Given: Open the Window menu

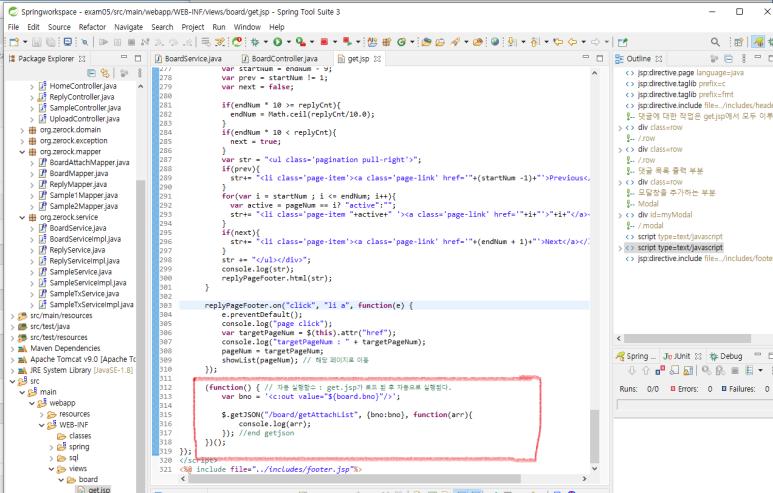Looking at the screenshot, I should tap(246, 27).
